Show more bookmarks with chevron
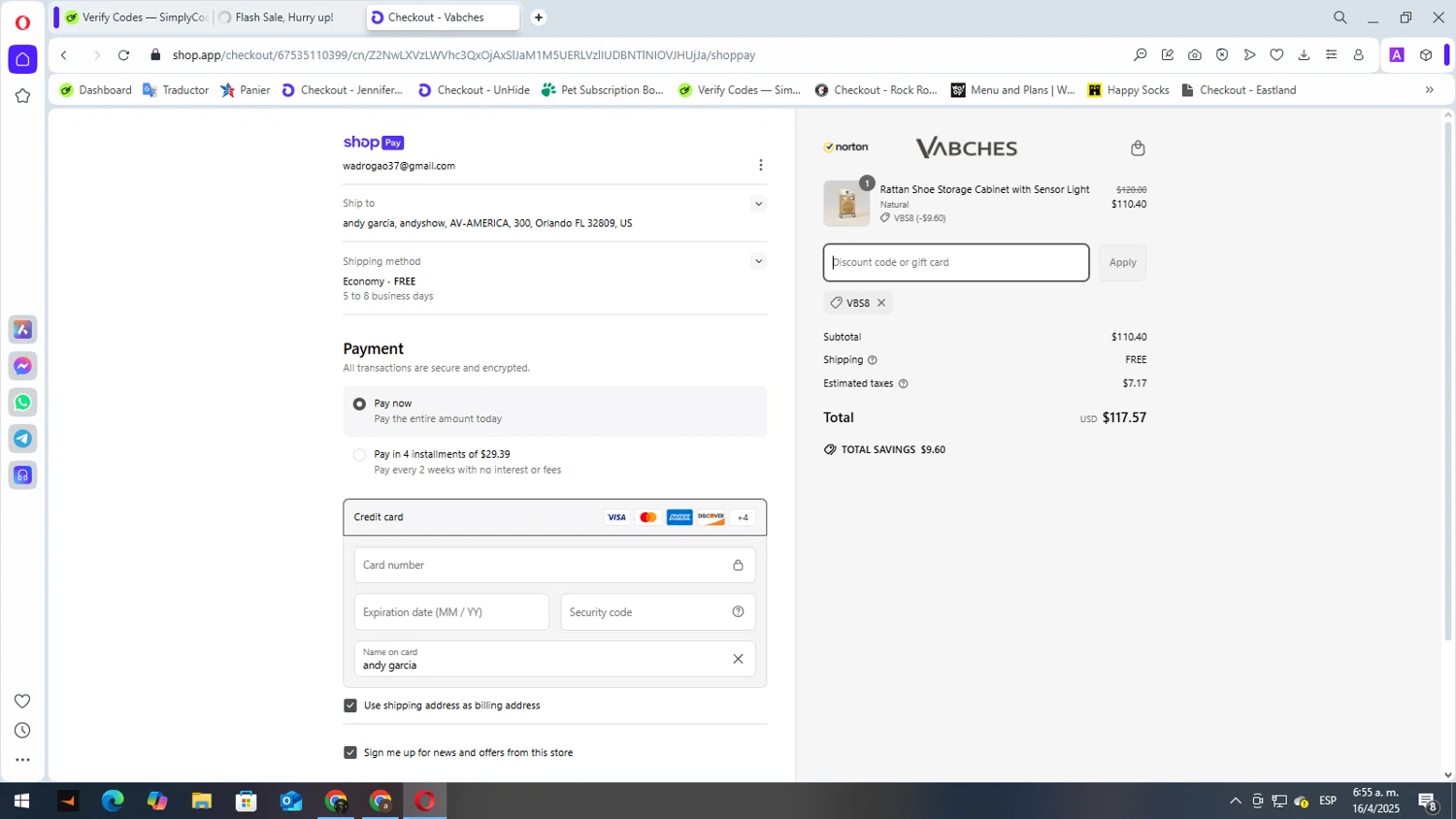 click(1429, 90)
